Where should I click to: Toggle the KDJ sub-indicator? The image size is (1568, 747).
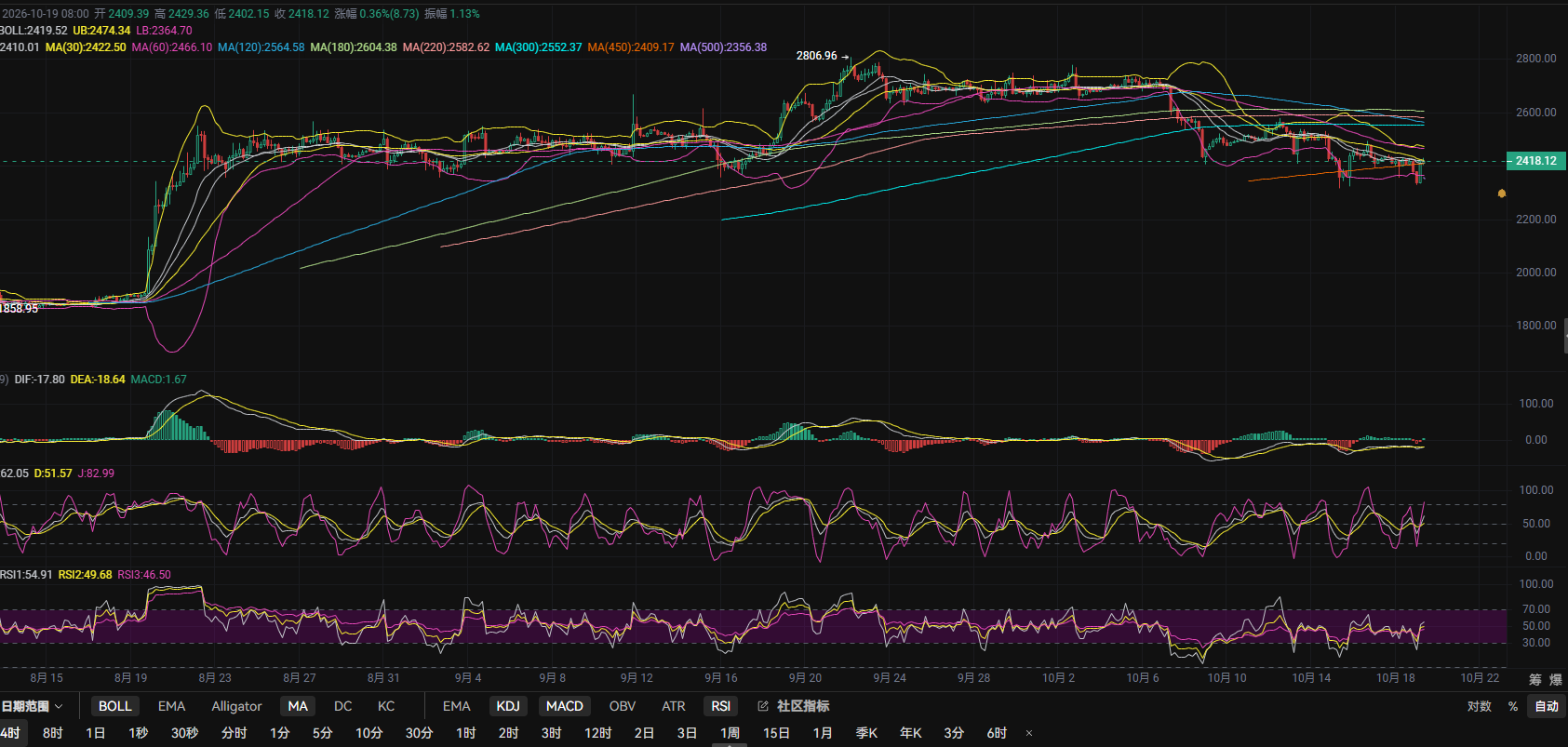click(508, 706)
